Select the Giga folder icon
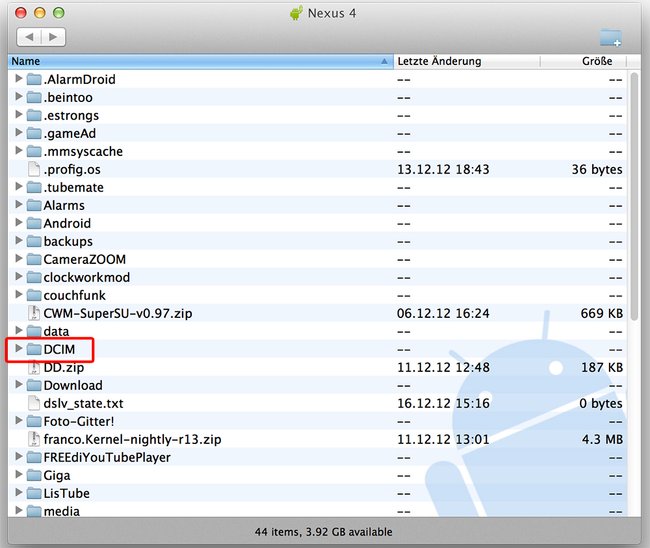 tap(34, 475)
